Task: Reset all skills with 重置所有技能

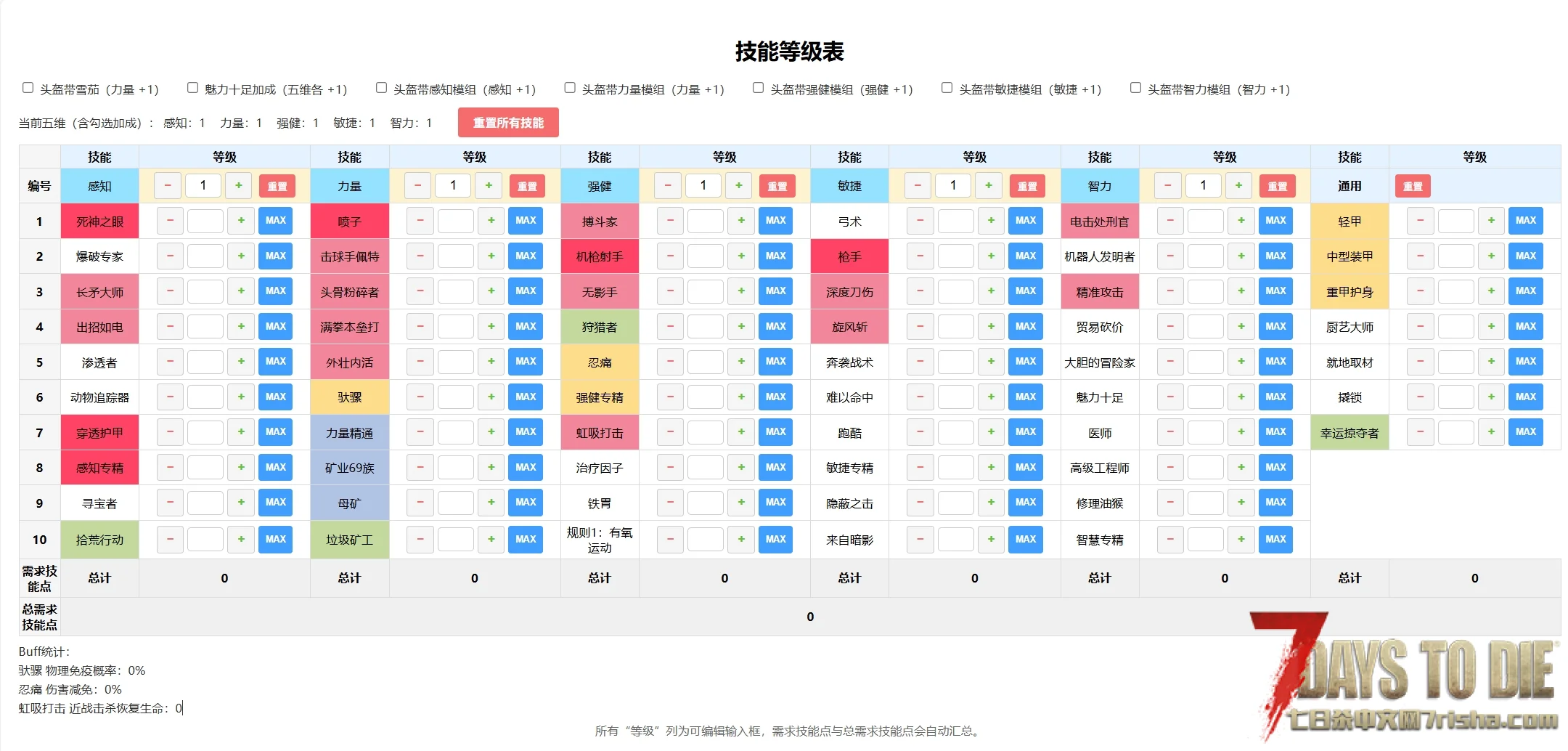Action: [x=508, y=123]
